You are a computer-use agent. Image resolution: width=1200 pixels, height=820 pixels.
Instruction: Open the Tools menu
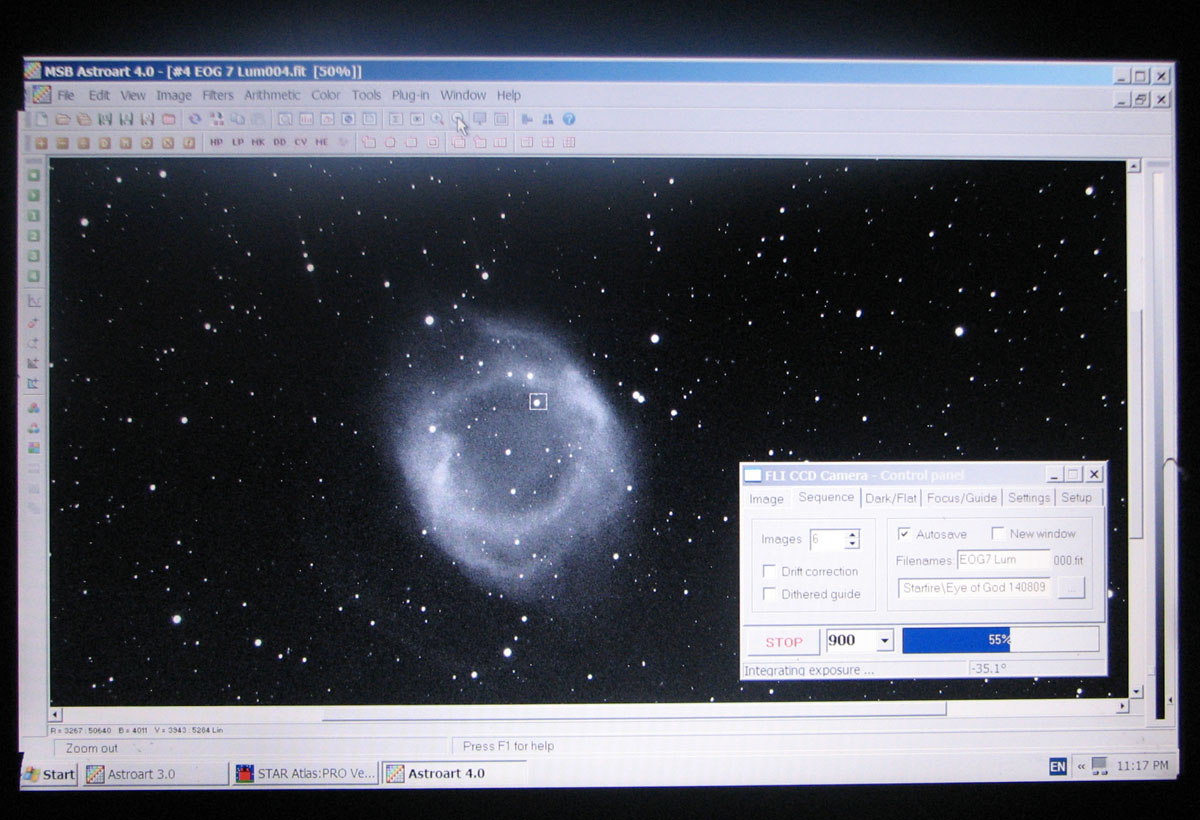click(x=366, y=95)
